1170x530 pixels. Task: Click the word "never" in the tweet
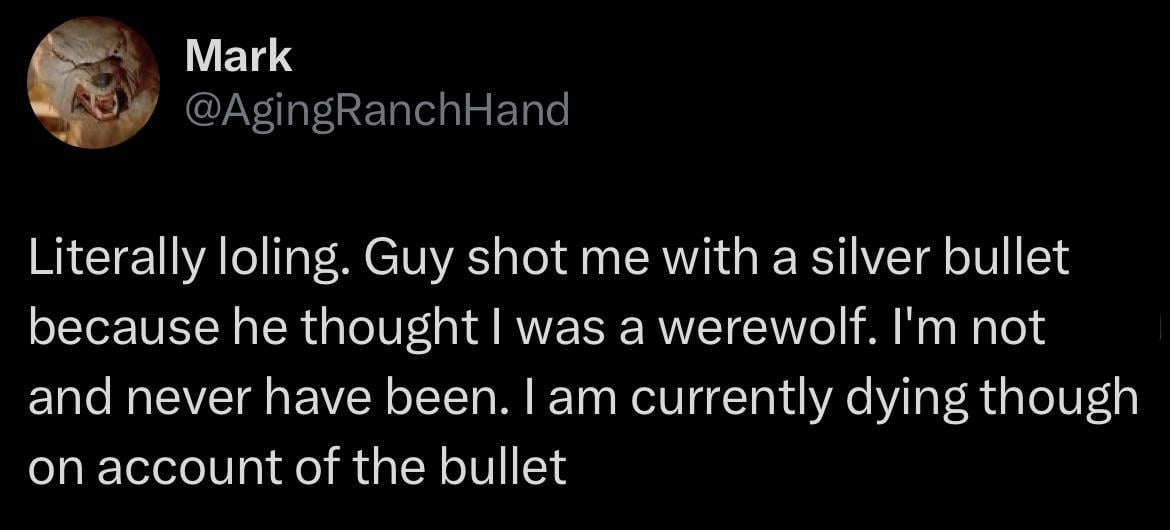point(189,397)
